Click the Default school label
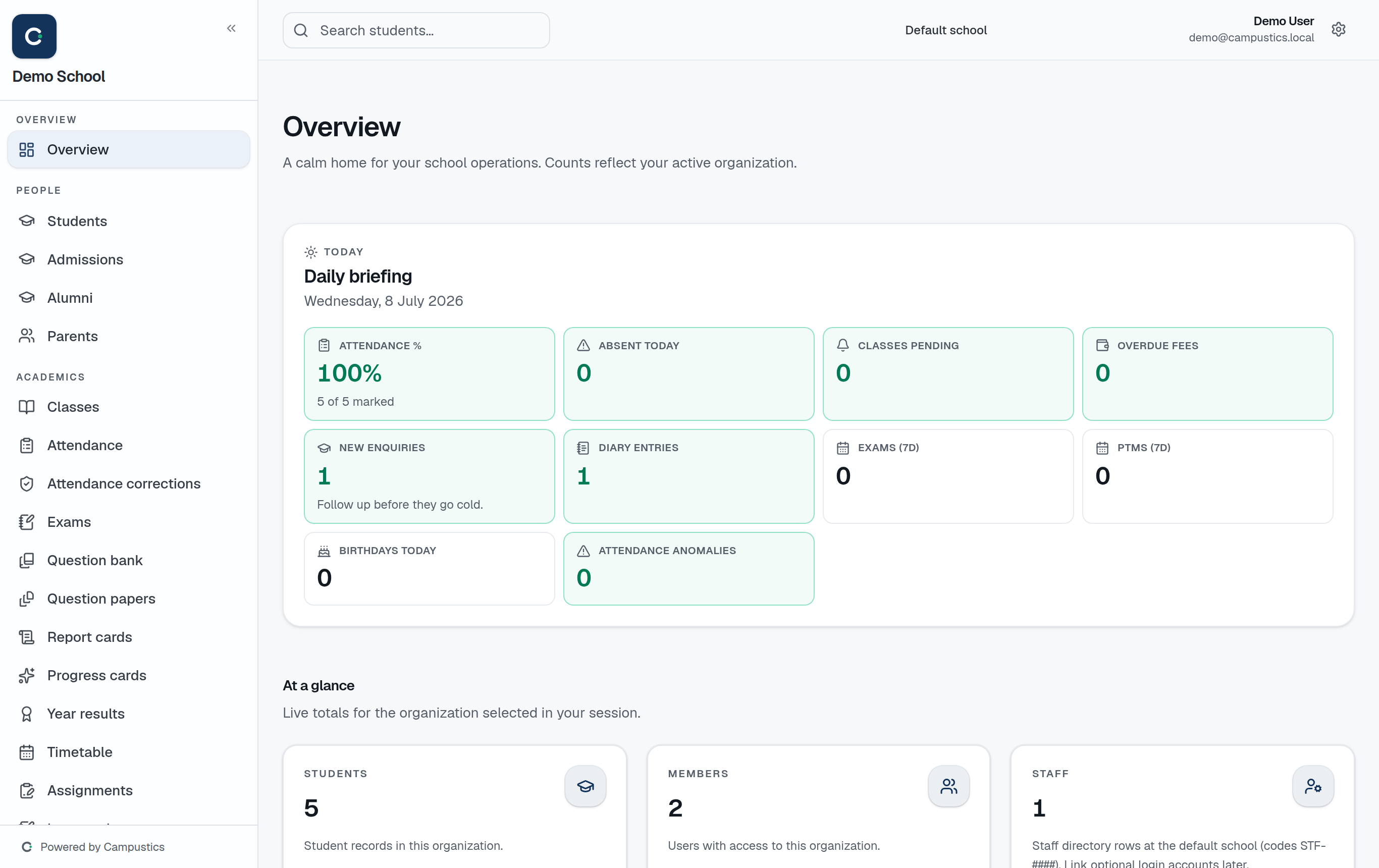This screenshot has width=1379, height=868. tap(945, 30)
